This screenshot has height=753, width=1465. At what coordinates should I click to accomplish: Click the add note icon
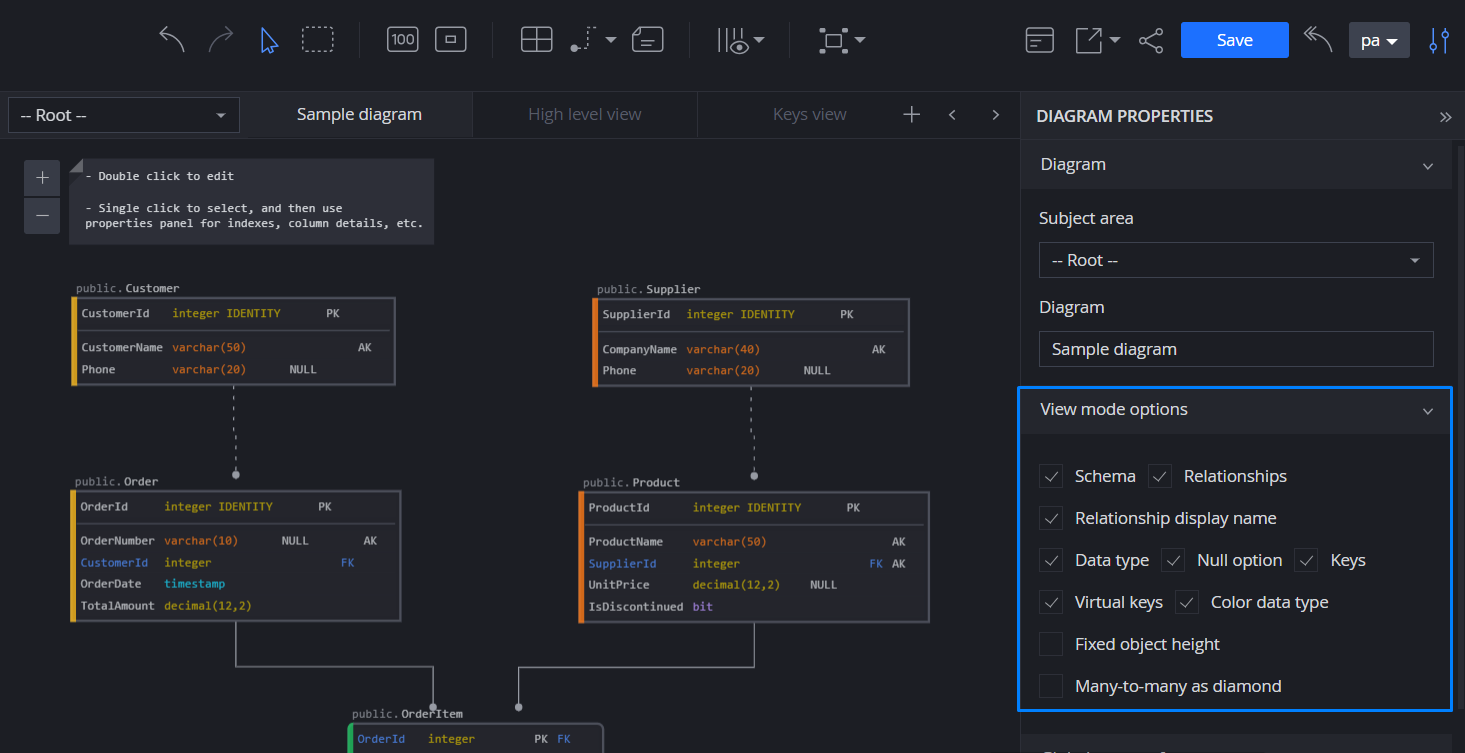pos(647,39)
